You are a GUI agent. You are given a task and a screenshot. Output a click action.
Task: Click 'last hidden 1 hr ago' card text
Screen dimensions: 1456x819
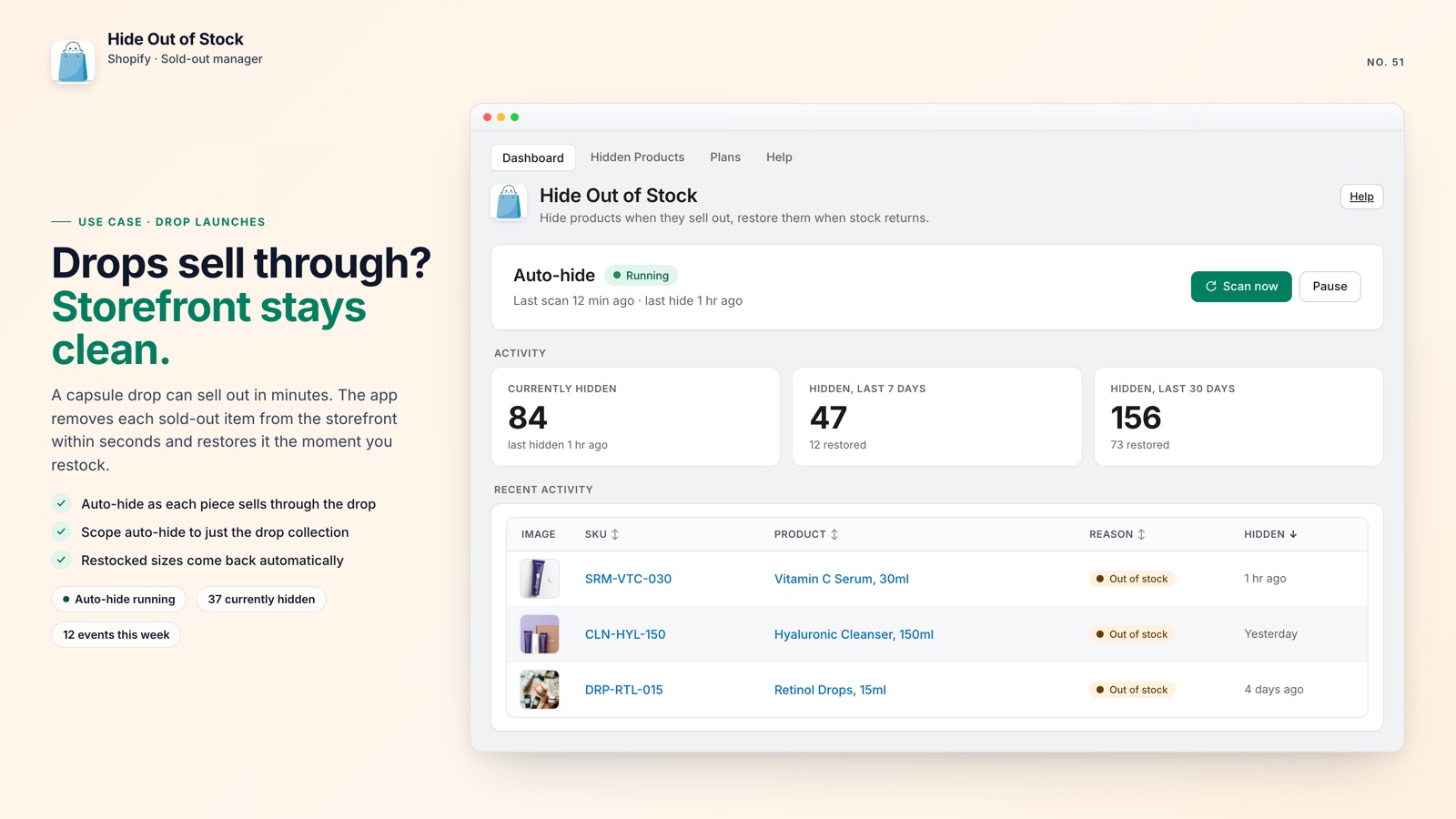[558, 445]
